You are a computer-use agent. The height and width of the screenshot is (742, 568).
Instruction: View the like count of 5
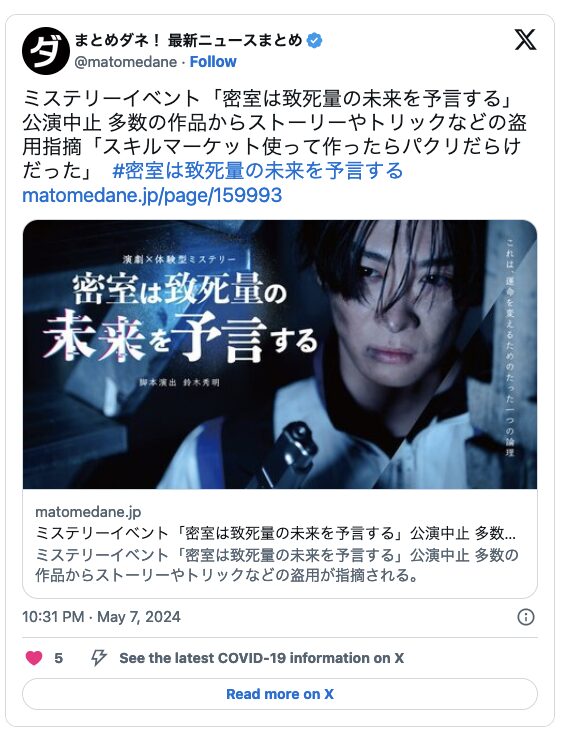(x=58, y=658)
